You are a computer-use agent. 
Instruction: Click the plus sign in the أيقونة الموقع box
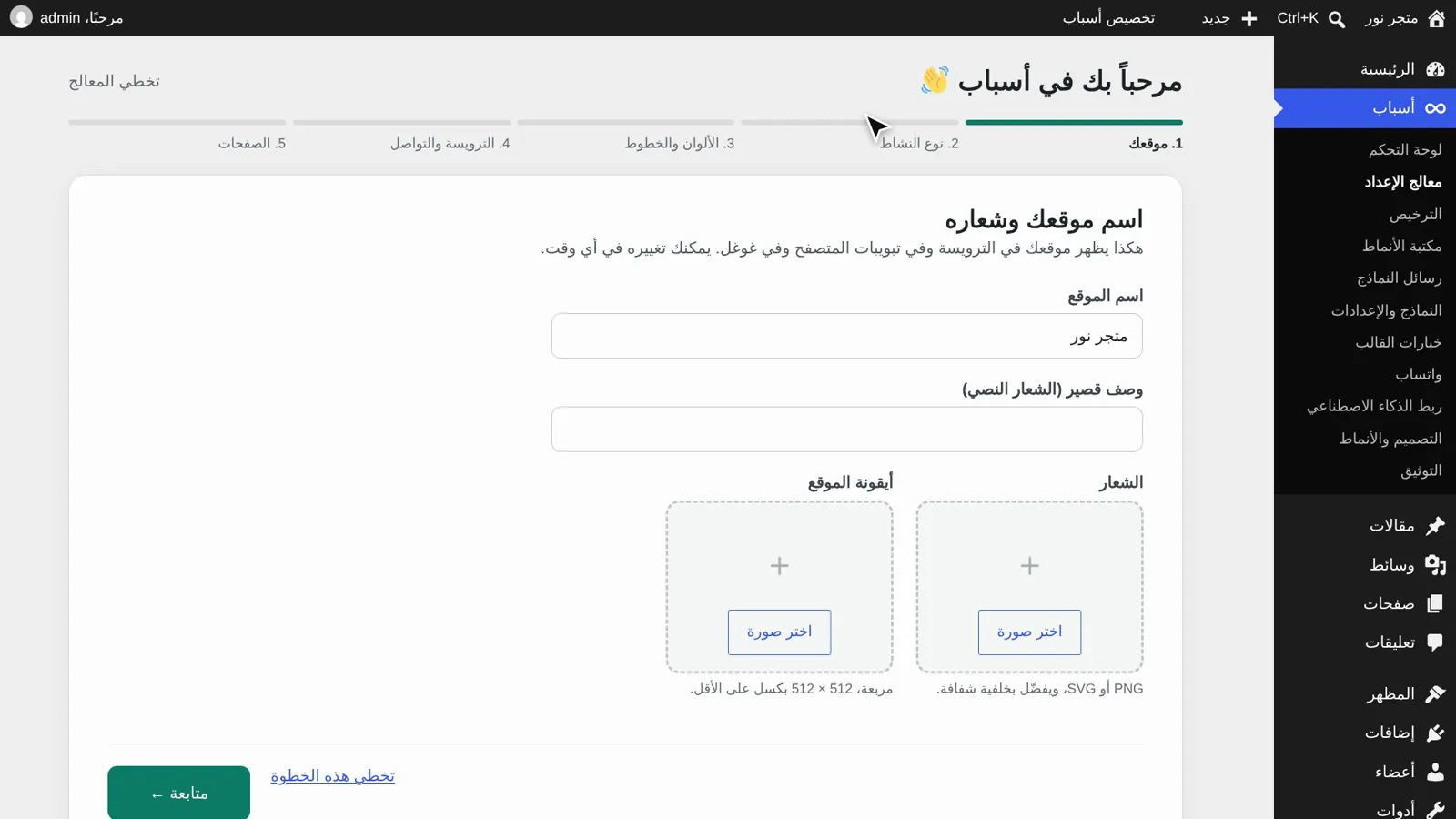pos(779,566)
